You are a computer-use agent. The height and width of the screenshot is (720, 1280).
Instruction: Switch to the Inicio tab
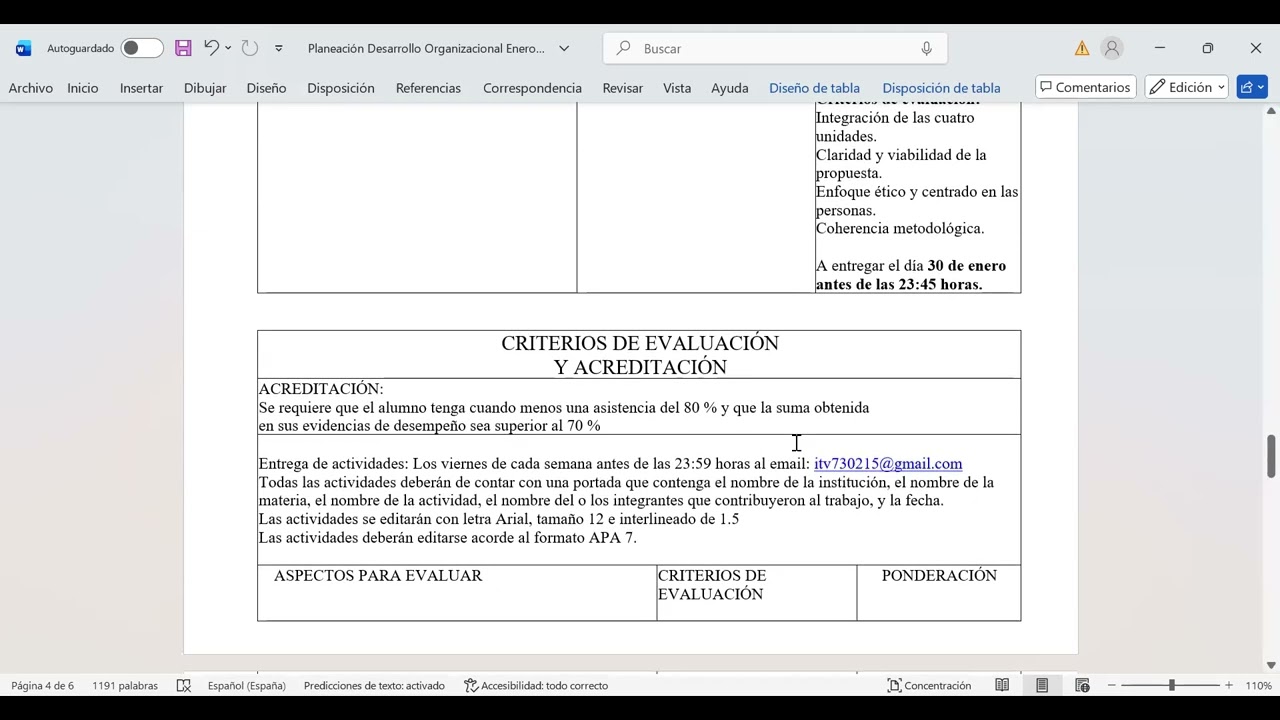(x=83, y=88)
